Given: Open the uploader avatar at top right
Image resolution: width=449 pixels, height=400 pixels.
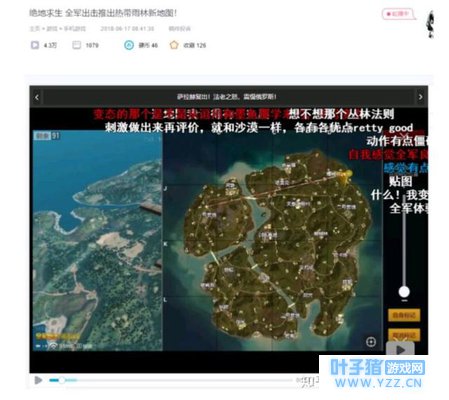Looking at the screenshot, I should pyautogui.click(x=431, y=24).
